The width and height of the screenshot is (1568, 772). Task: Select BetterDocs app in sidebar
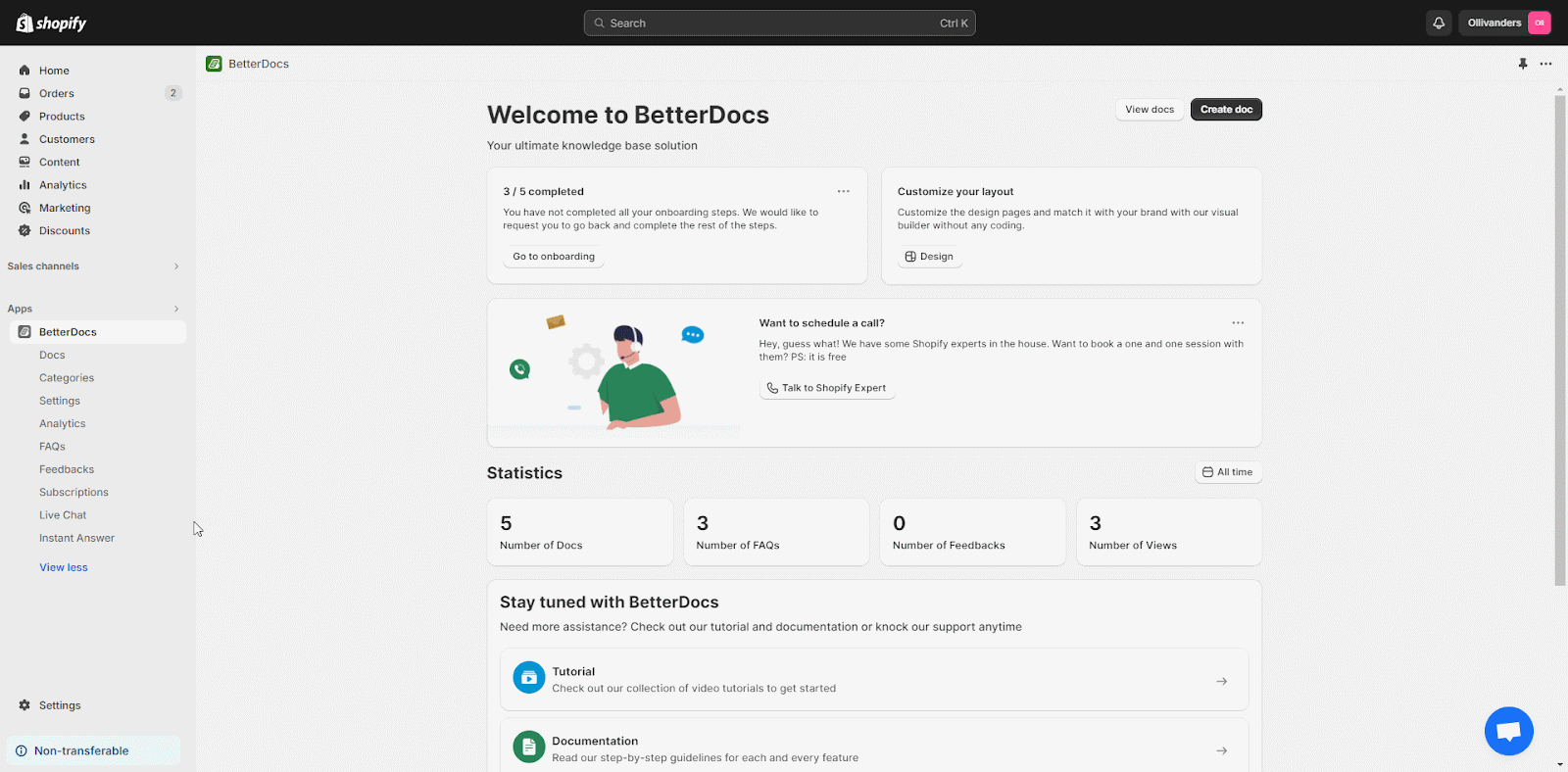tap(98, 332)
